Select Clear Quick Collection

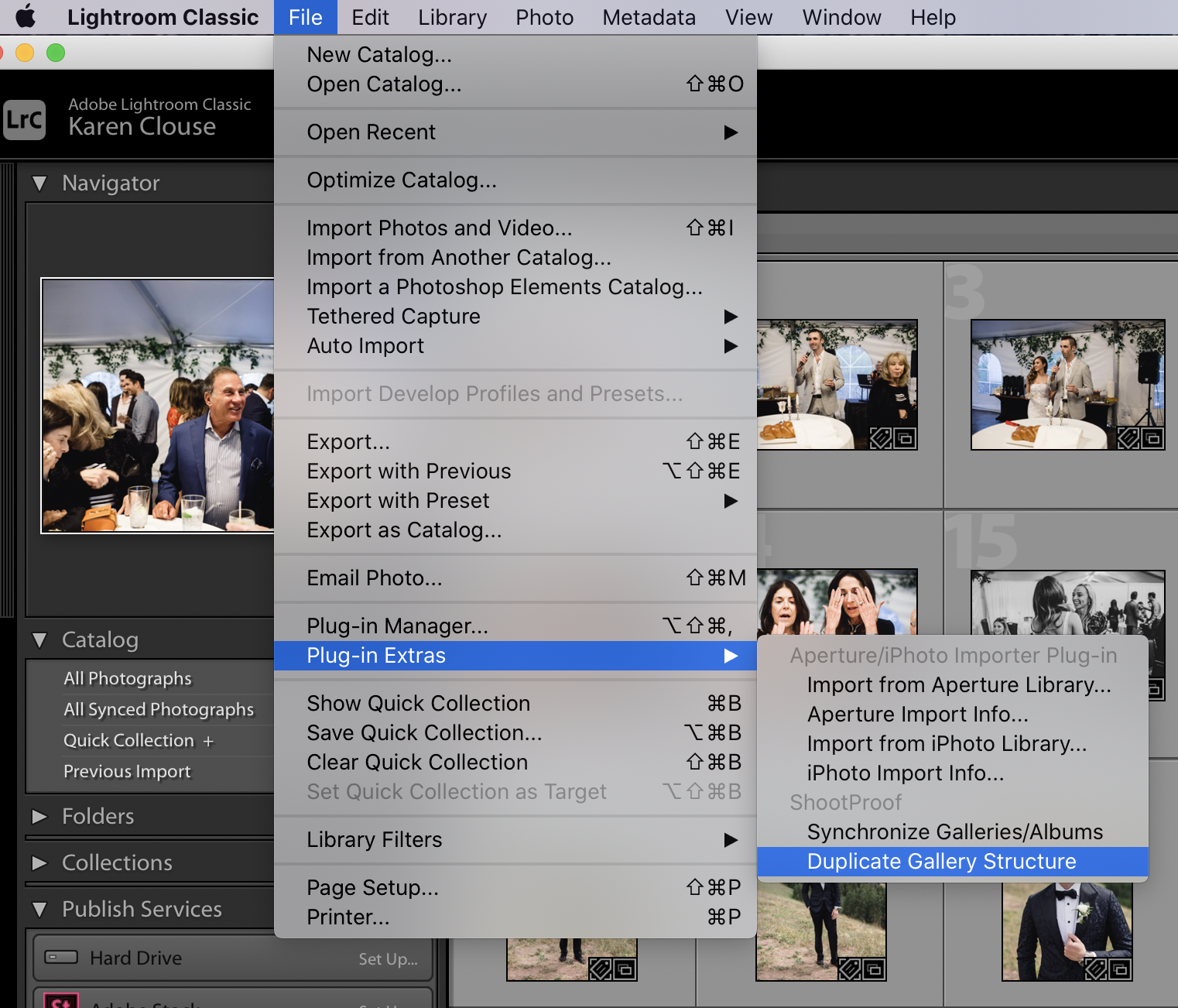515,763
